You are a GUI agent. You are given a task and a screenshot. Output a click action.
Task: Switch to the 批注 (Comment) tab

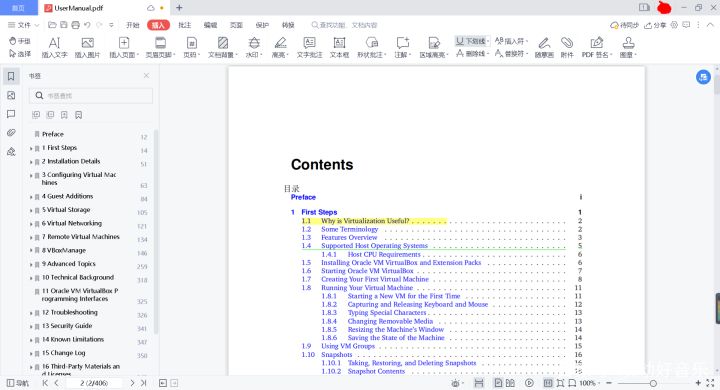coord(185,25)
